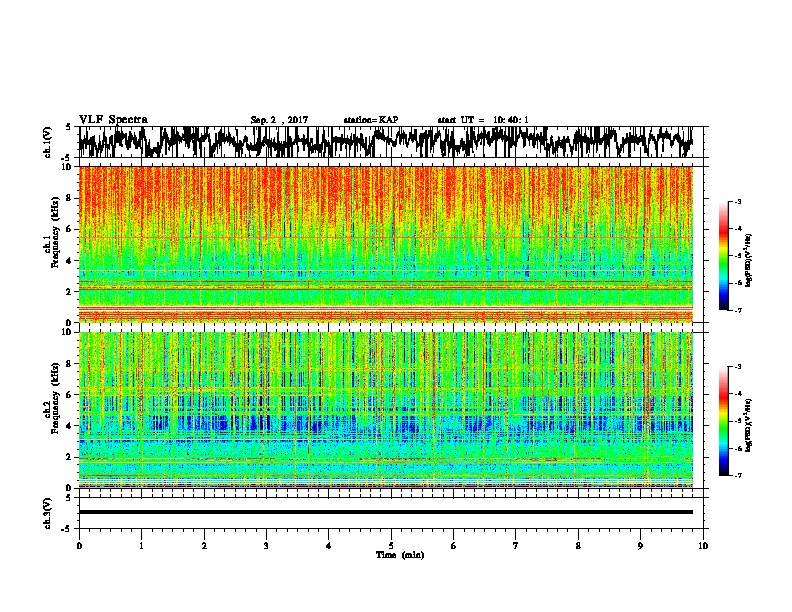Click inside the ch.1 spectrogram panel
This screenshot has width=792, height=612.
[385, 244]
